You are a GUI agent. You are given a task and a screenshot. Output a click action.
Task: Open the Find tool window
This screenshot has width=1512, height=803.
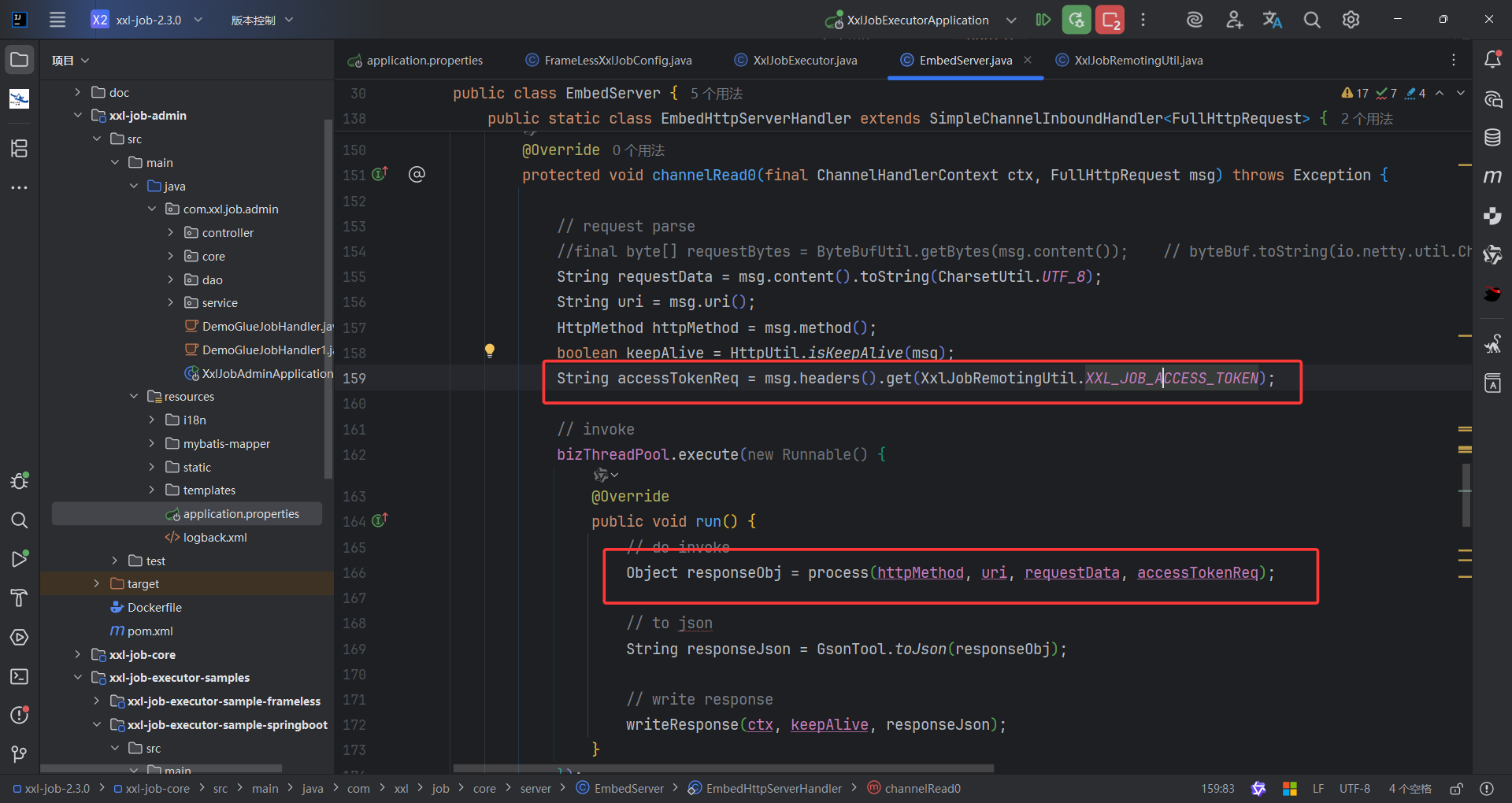point(20,520)
